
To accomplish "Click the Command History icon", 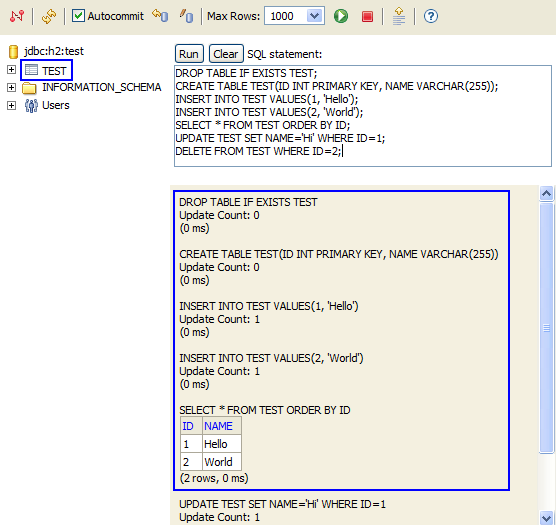I will (x=399, y=16).
